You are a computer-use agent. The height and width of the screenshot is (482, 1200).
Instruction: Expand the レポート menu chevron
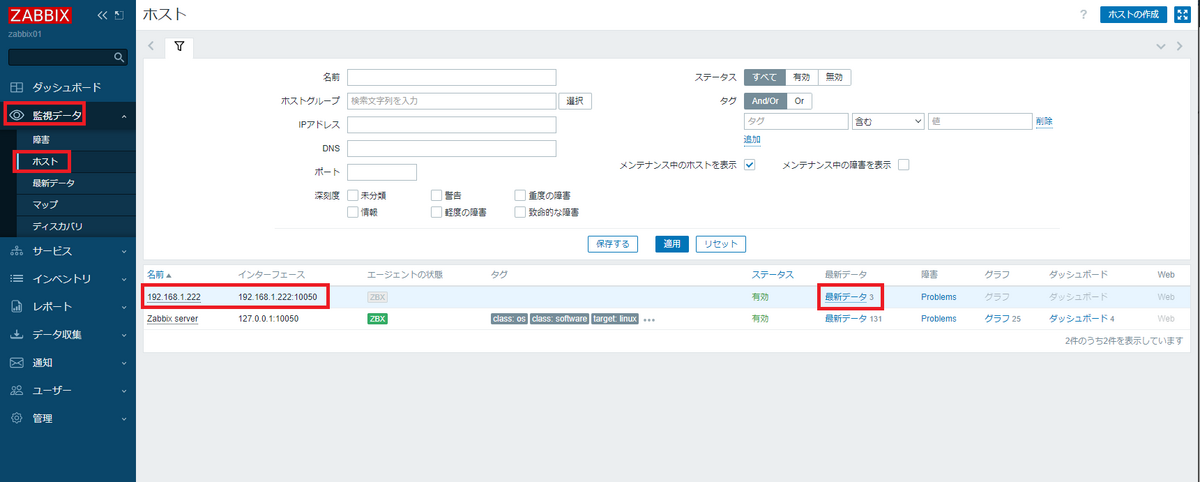(x=124, y=307)
